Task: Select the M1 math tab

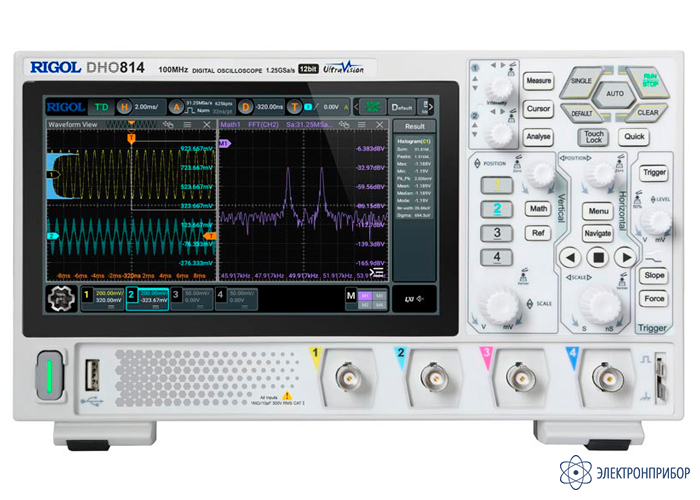Action: [x=365, y=295]
